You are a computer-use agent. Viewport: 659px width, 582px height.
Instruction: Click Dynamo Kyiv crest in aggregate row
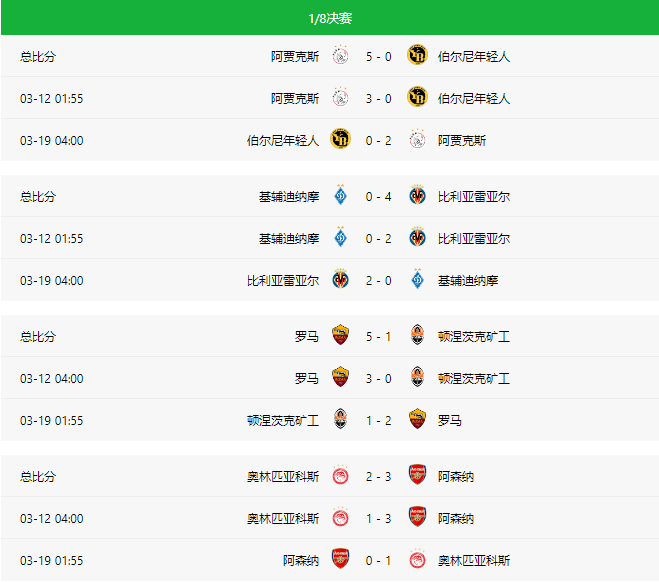click(x=340, y=195)
